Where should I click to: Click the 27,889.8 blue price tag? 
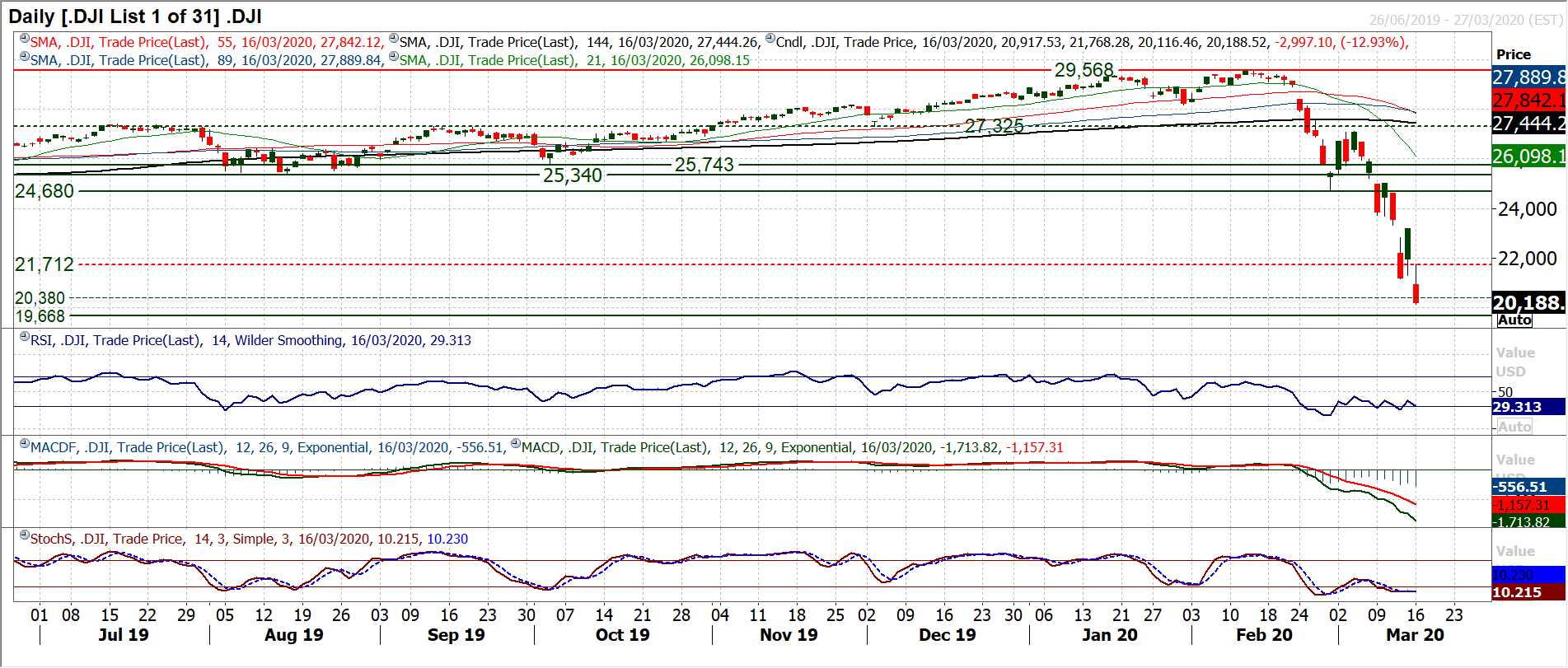pyautogui.click(x=1529, y=77)
